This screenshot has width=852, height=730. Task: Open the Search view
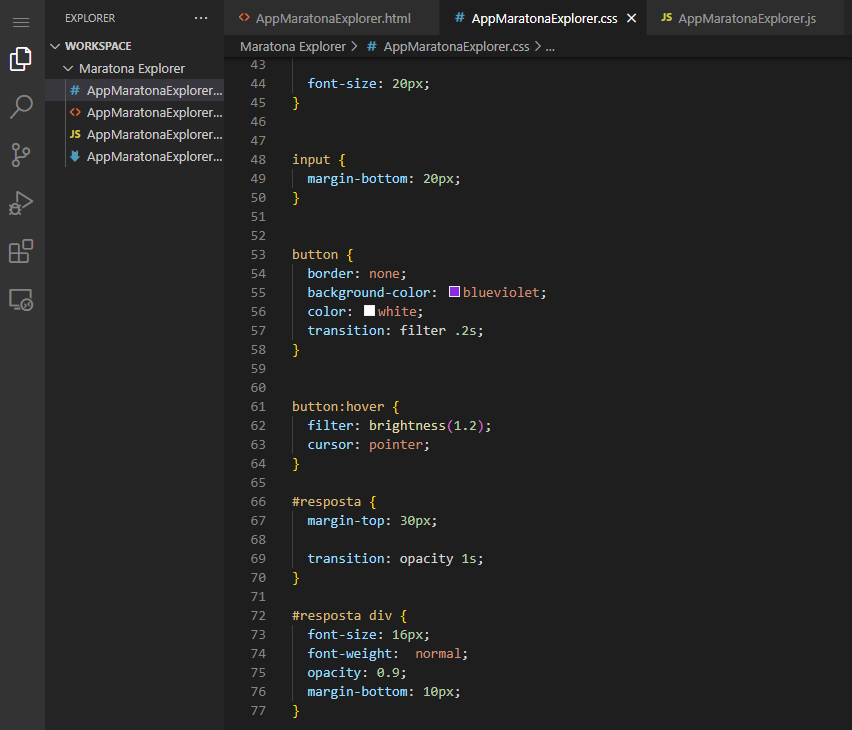21,107
